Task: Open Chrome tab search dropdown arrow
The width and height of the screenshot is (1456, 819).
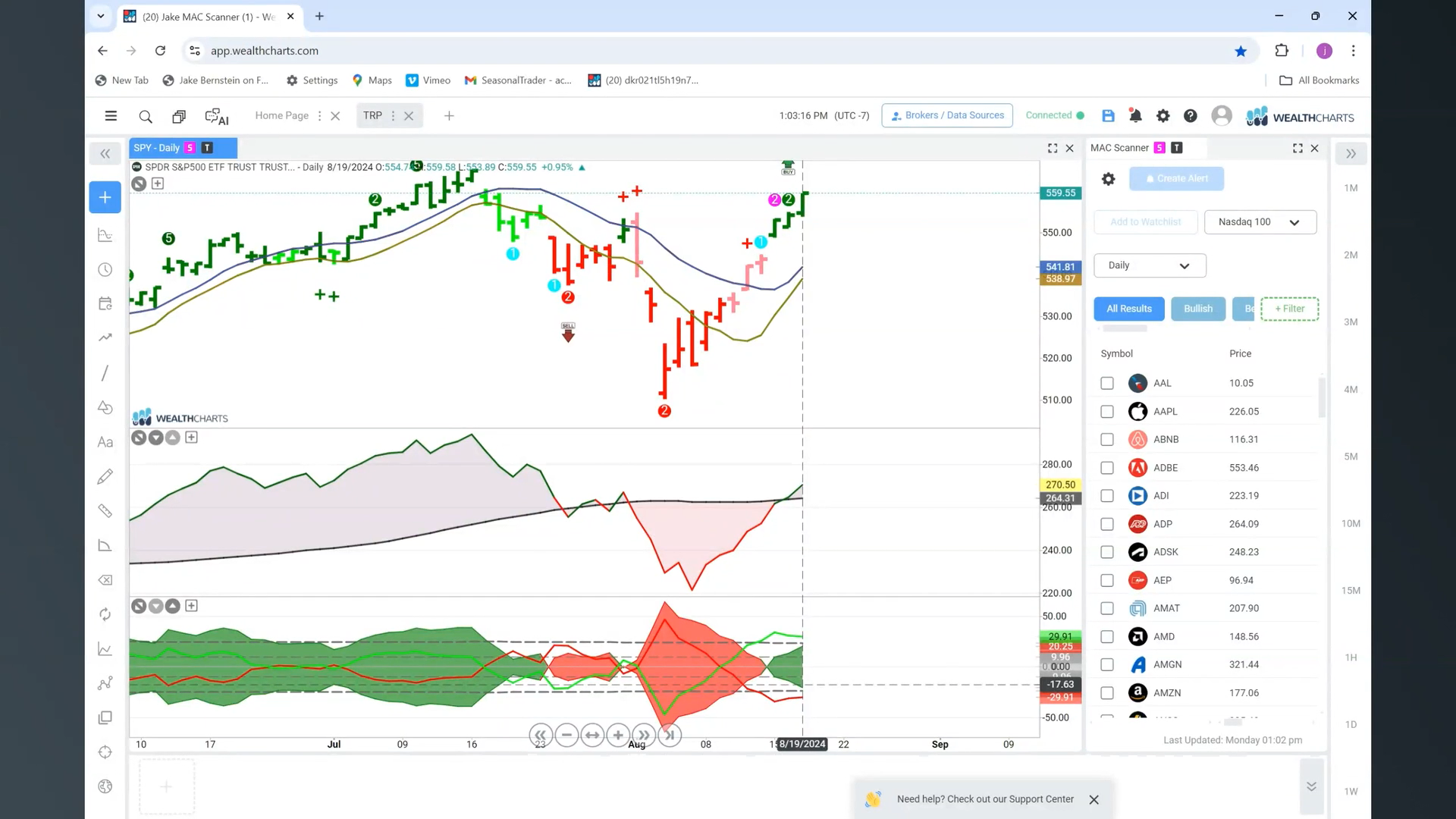Action: 100,16
